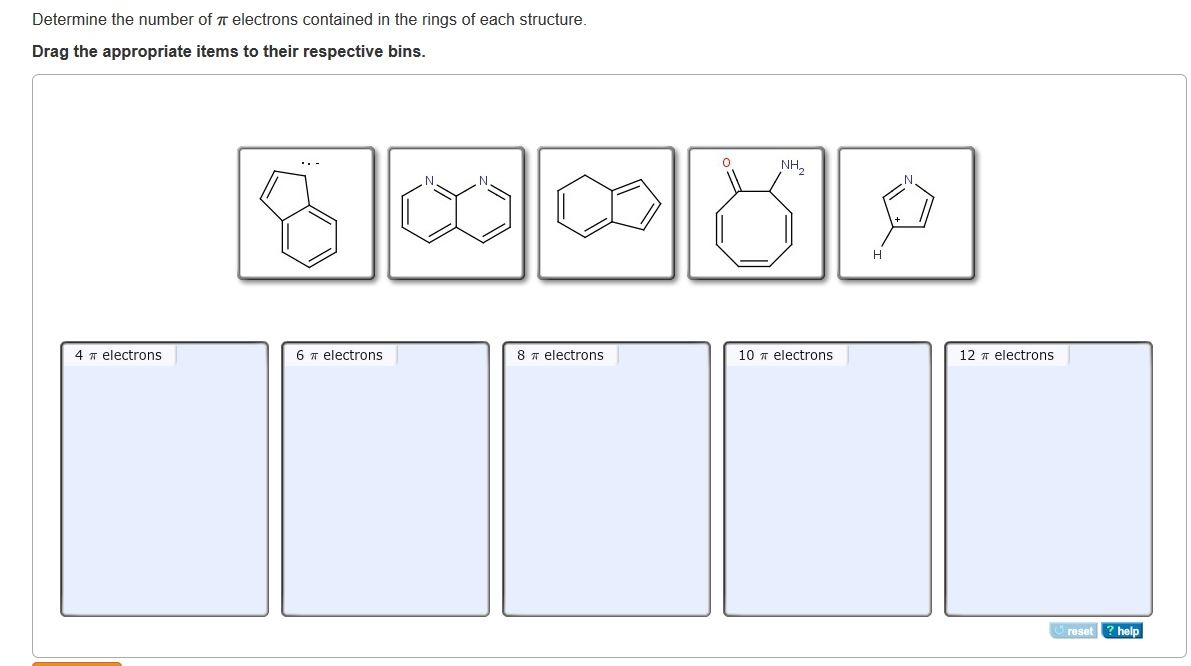Click empty drop area of 12 π electrons bin

pos(1049,490)
